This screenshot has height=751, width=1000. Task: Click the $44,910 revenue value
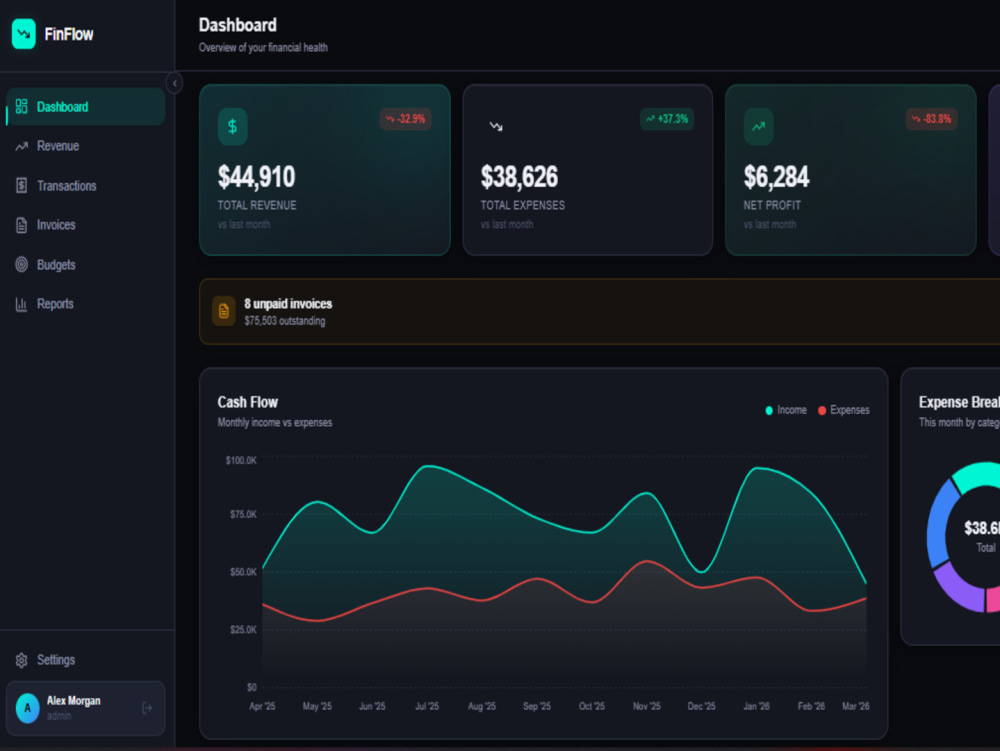(256, 177)
